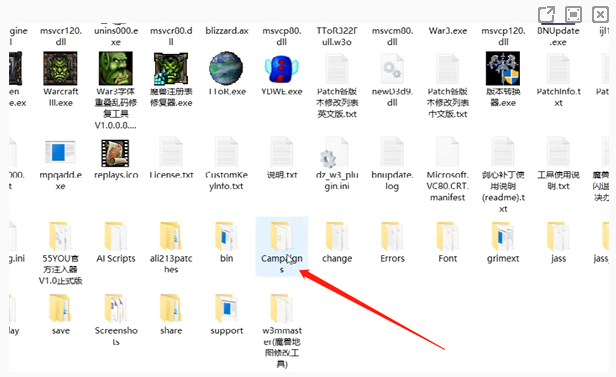
Task: Select the AI Scripts folder
Action: tap(116, 236)
